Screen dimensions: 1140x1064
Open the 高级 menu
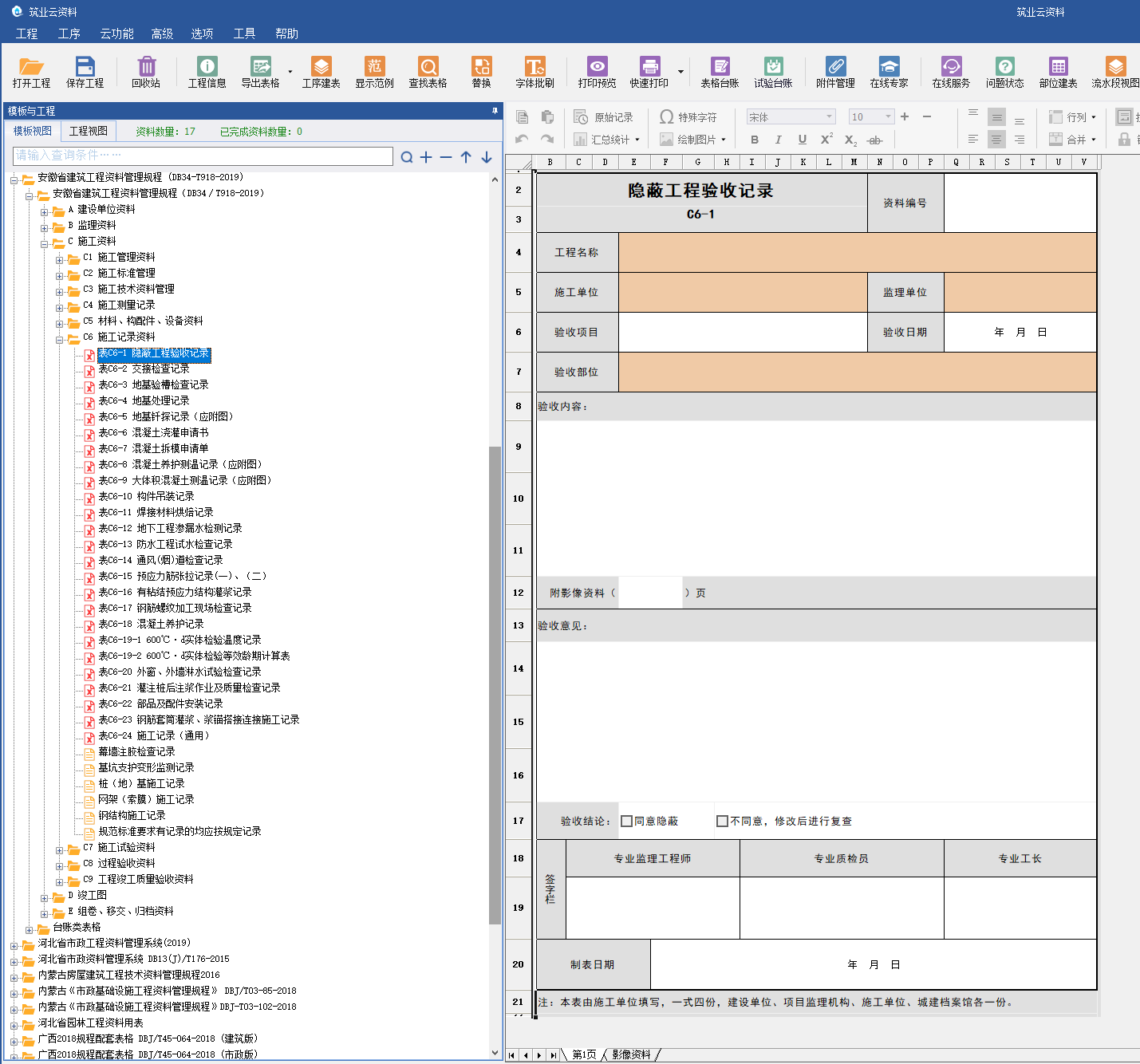point(162,33)
